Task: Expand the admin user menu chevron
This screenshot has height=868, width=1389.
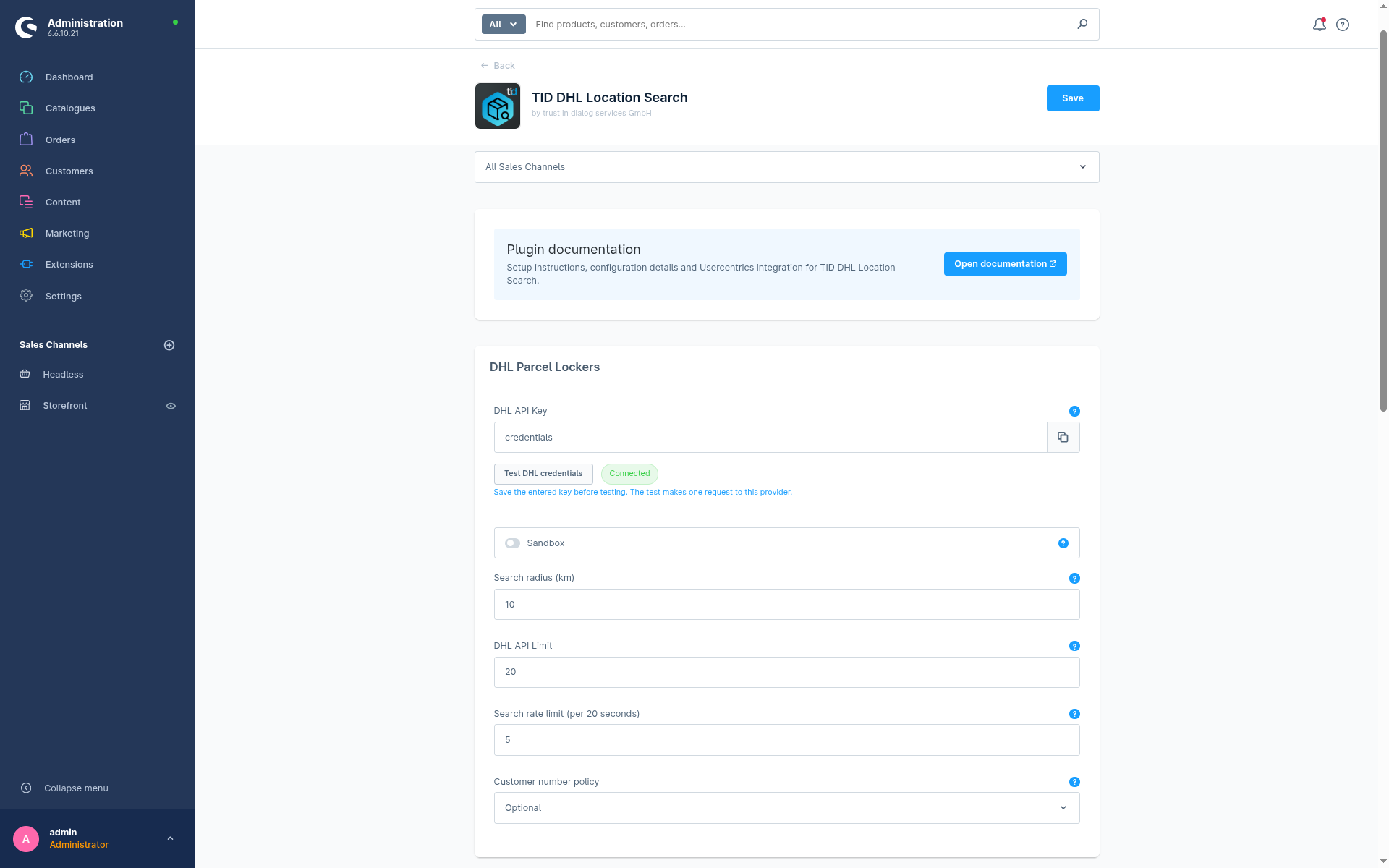Action: coord(170,838)
